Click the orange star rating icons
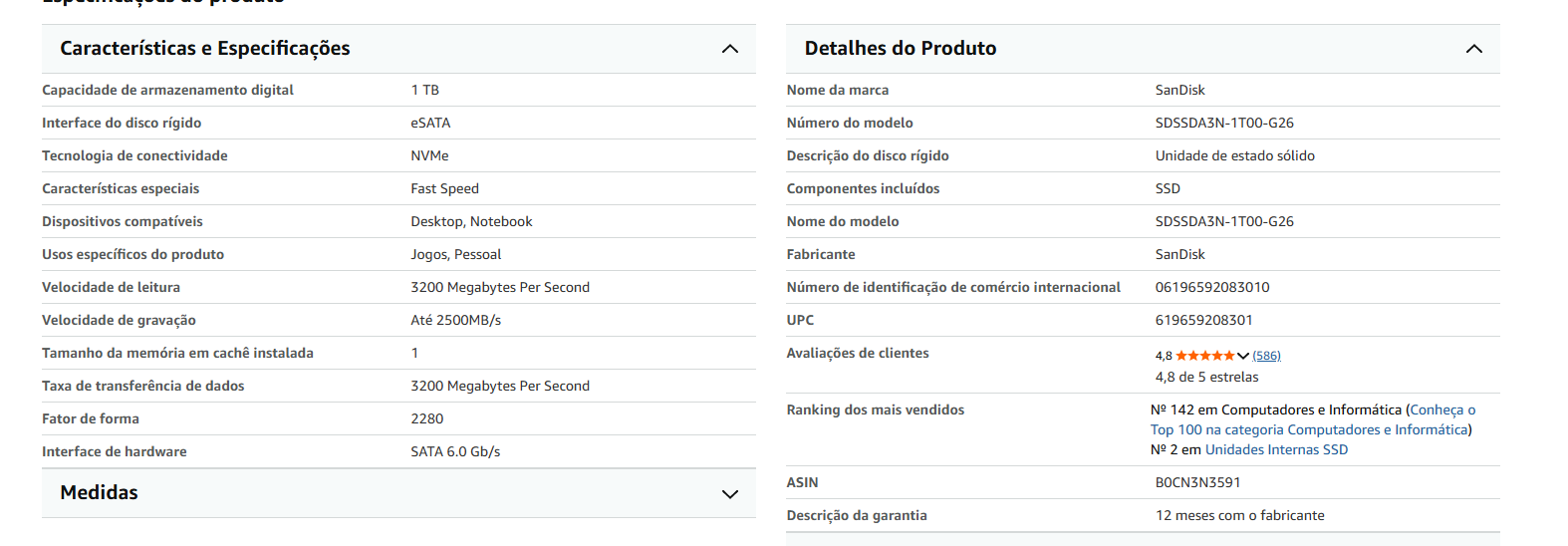 pos(1204,356)
